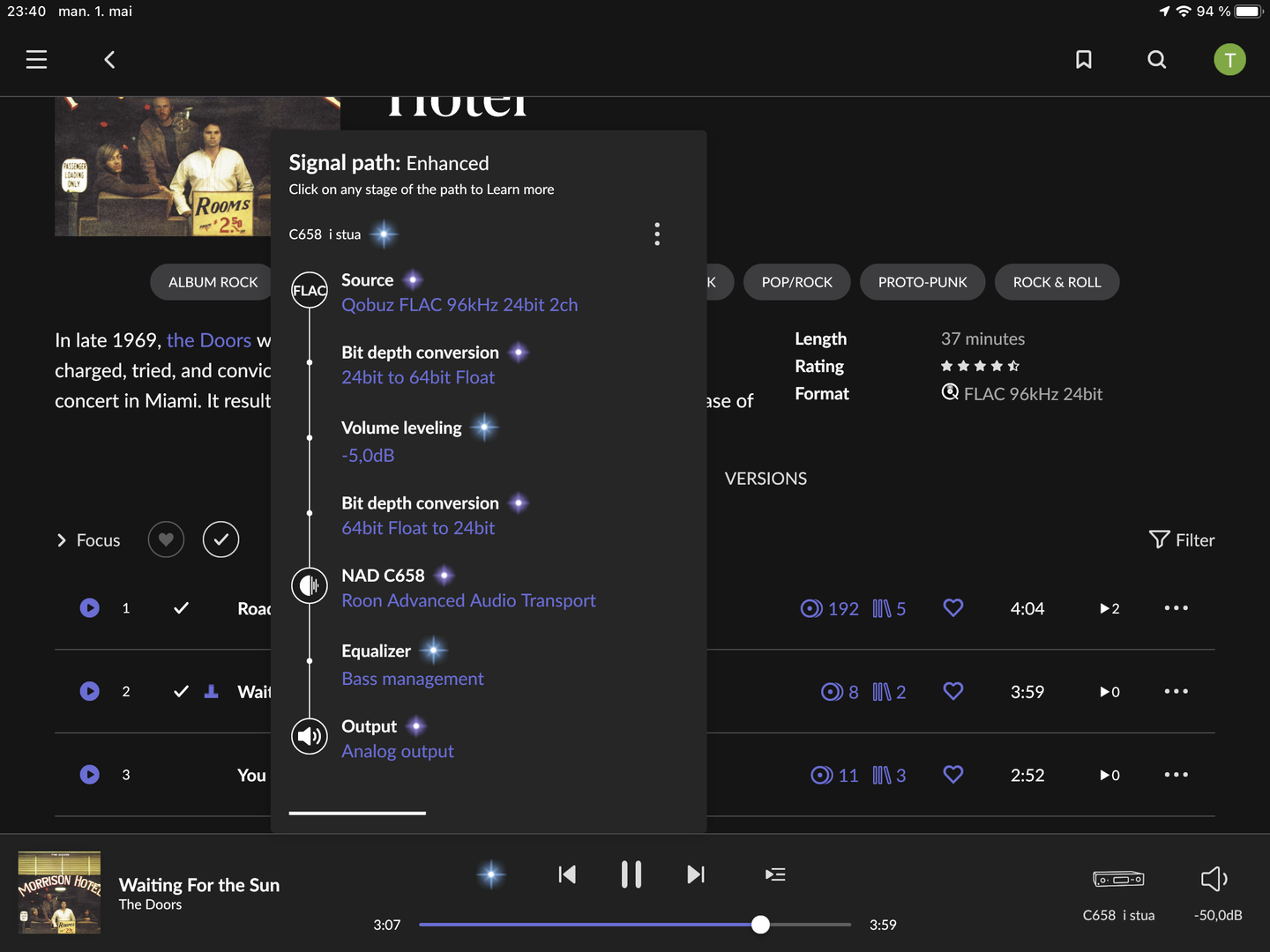The height and width of the screenshot is (952, 1270).
Task: Click the play count 0 on track 3
Action: [x=1109, y=775]
